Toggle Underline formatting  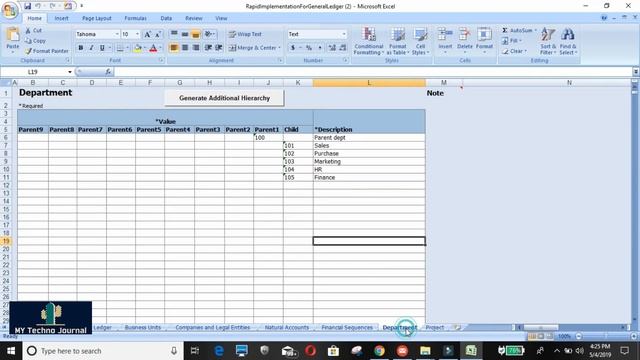[102, 48]
